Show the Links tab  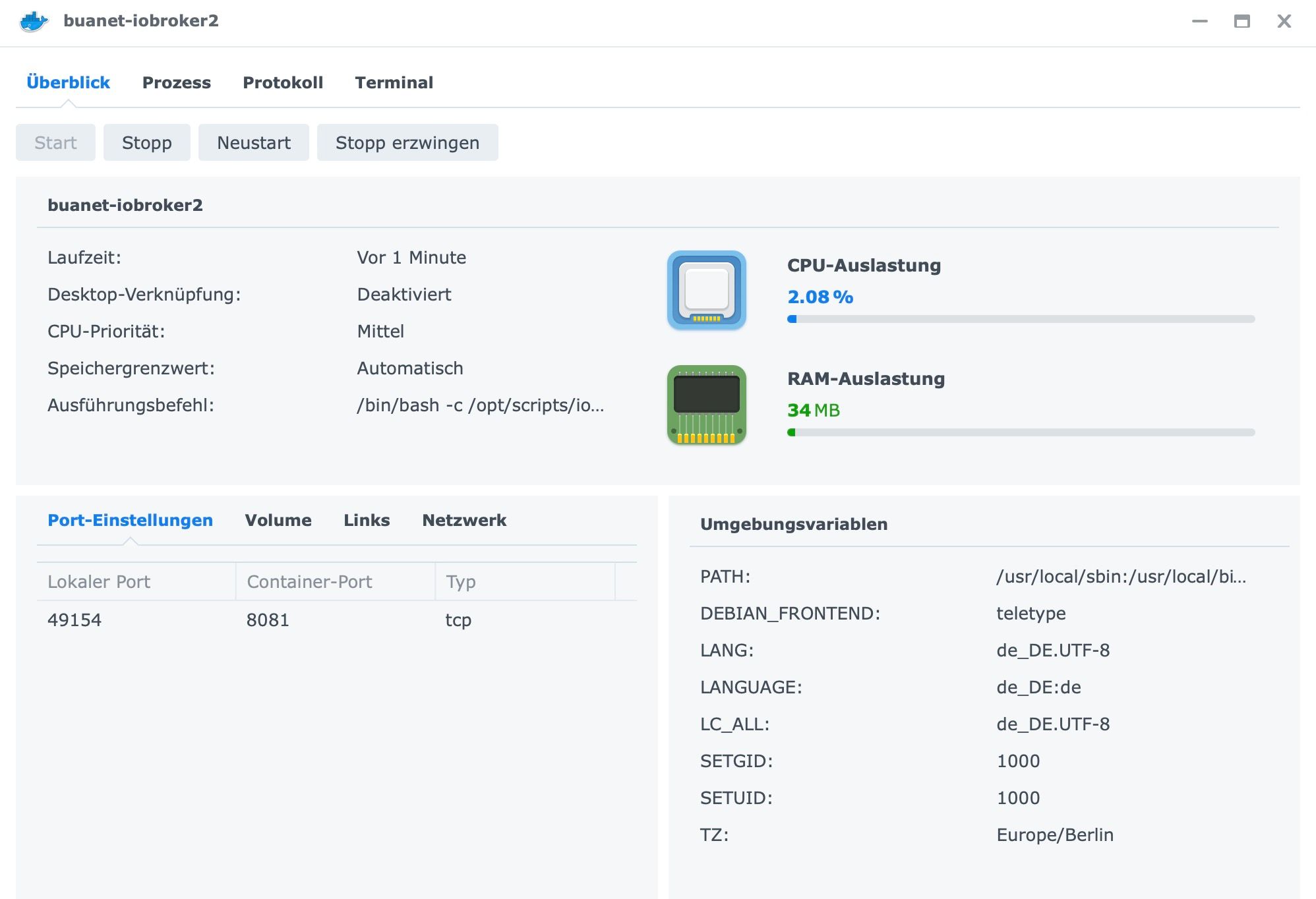(x=367, y=520)
